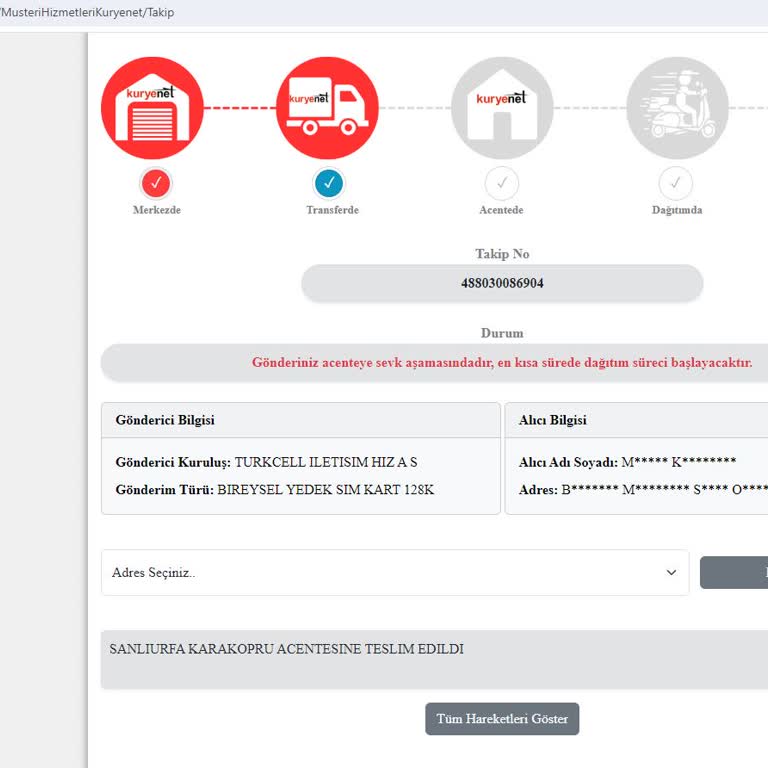This screenshot has width=768, height=768.
Task: Click the Alıcı Bilgisi panel header
Action: click(637, 420)
